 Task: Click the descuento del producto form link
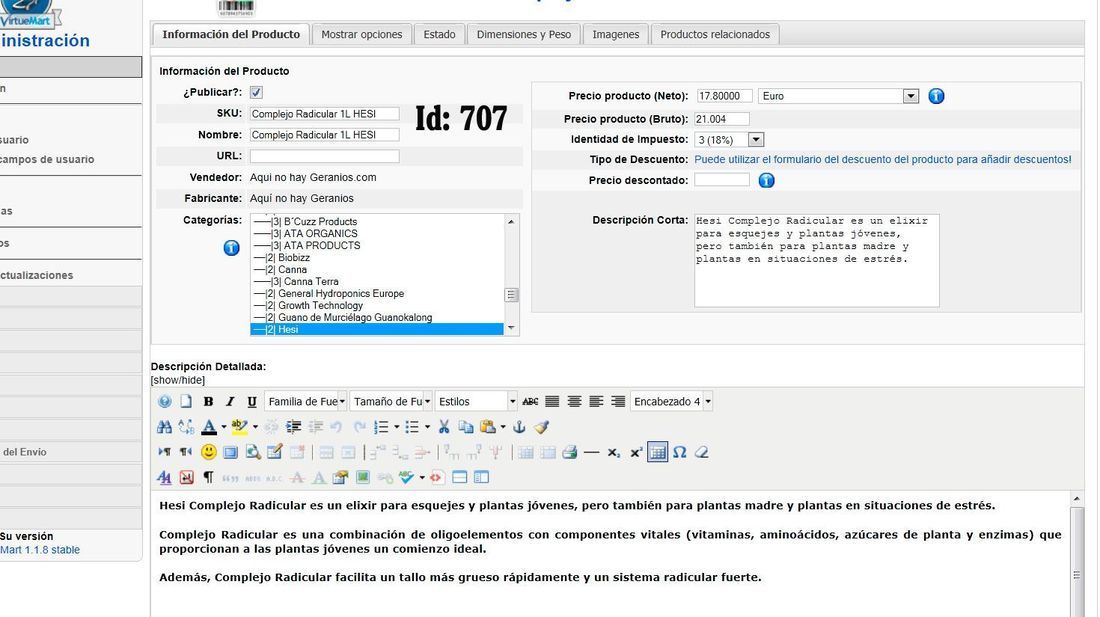pos(883,159)
